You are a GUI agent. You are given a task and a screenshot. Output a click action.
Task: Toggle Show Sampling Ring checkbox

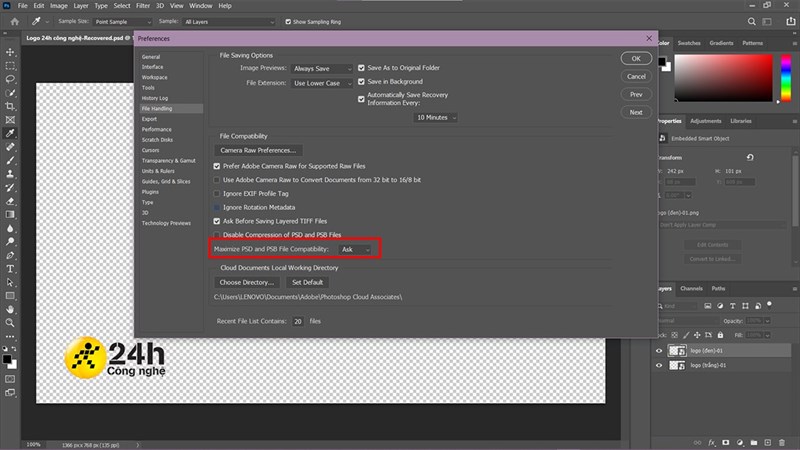click(288, 22)
